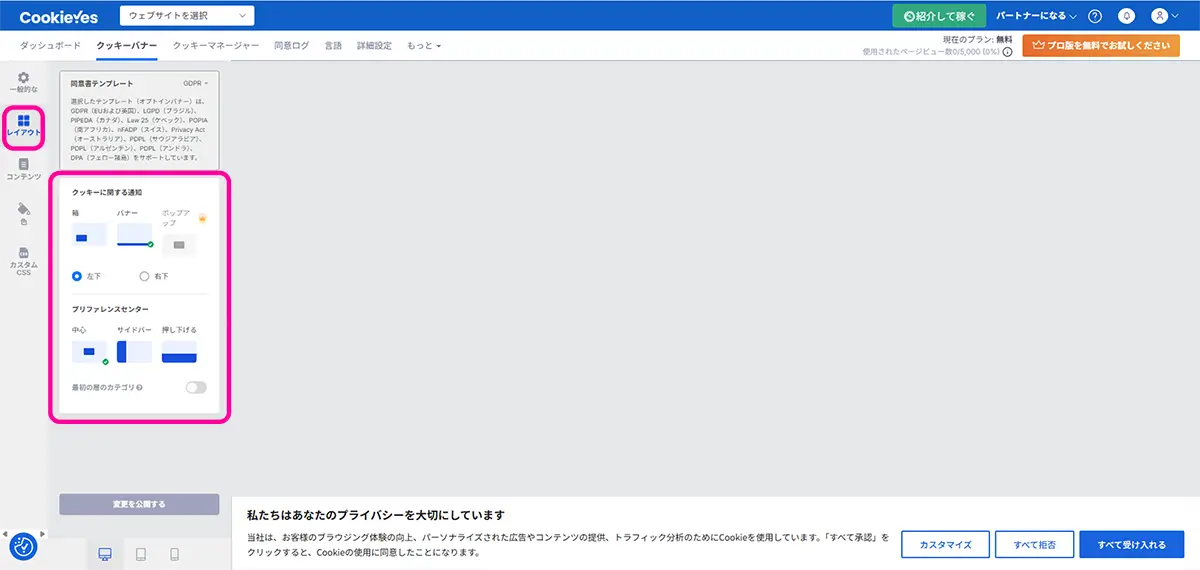The width and height of the screenshot is (1200, 570).
Task: Click the premium crown icon beside ポップアップ
Action: click(202, 218)
